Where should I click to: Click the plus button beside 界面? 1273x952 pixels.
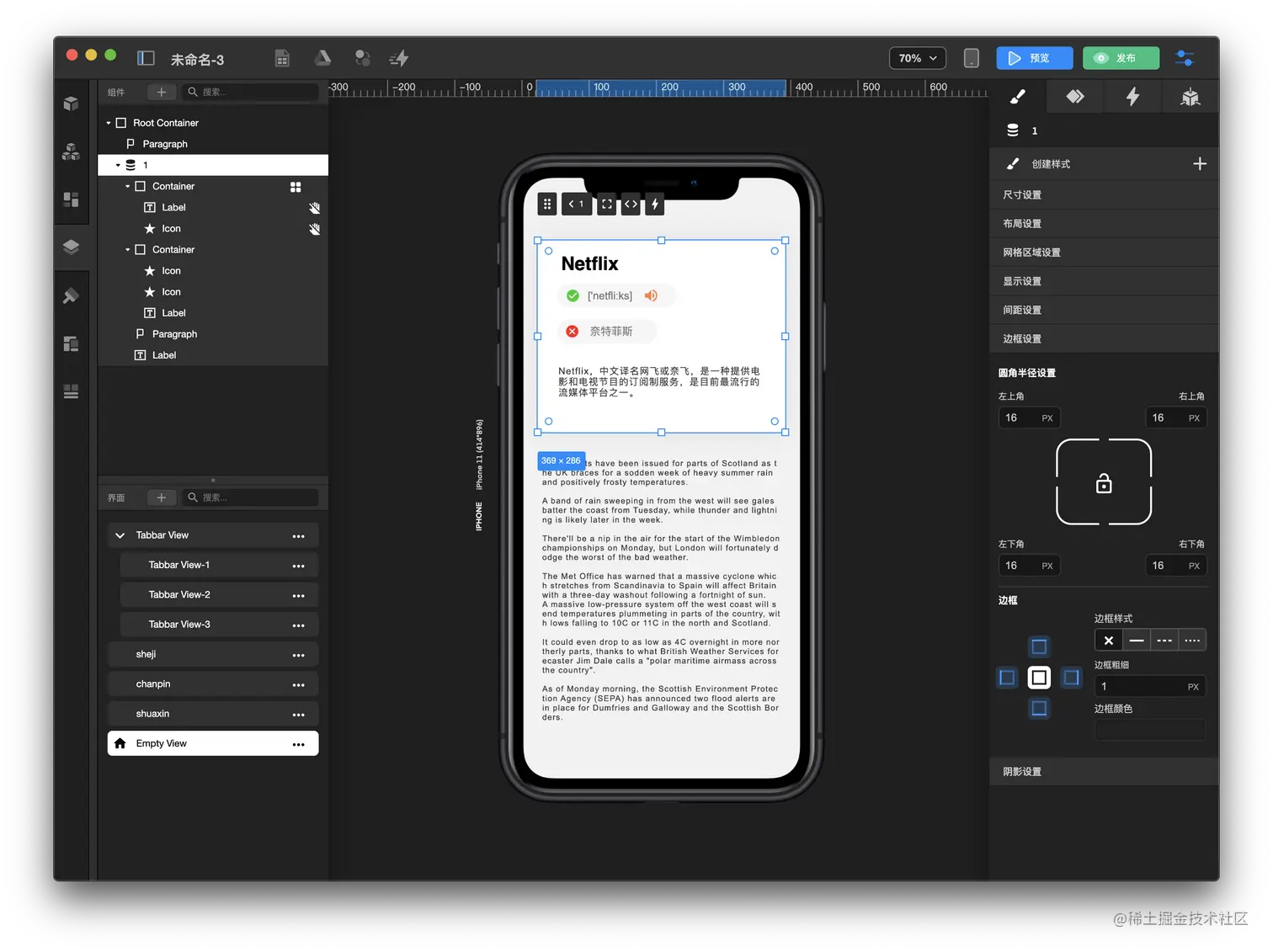[x=162, y=497]
